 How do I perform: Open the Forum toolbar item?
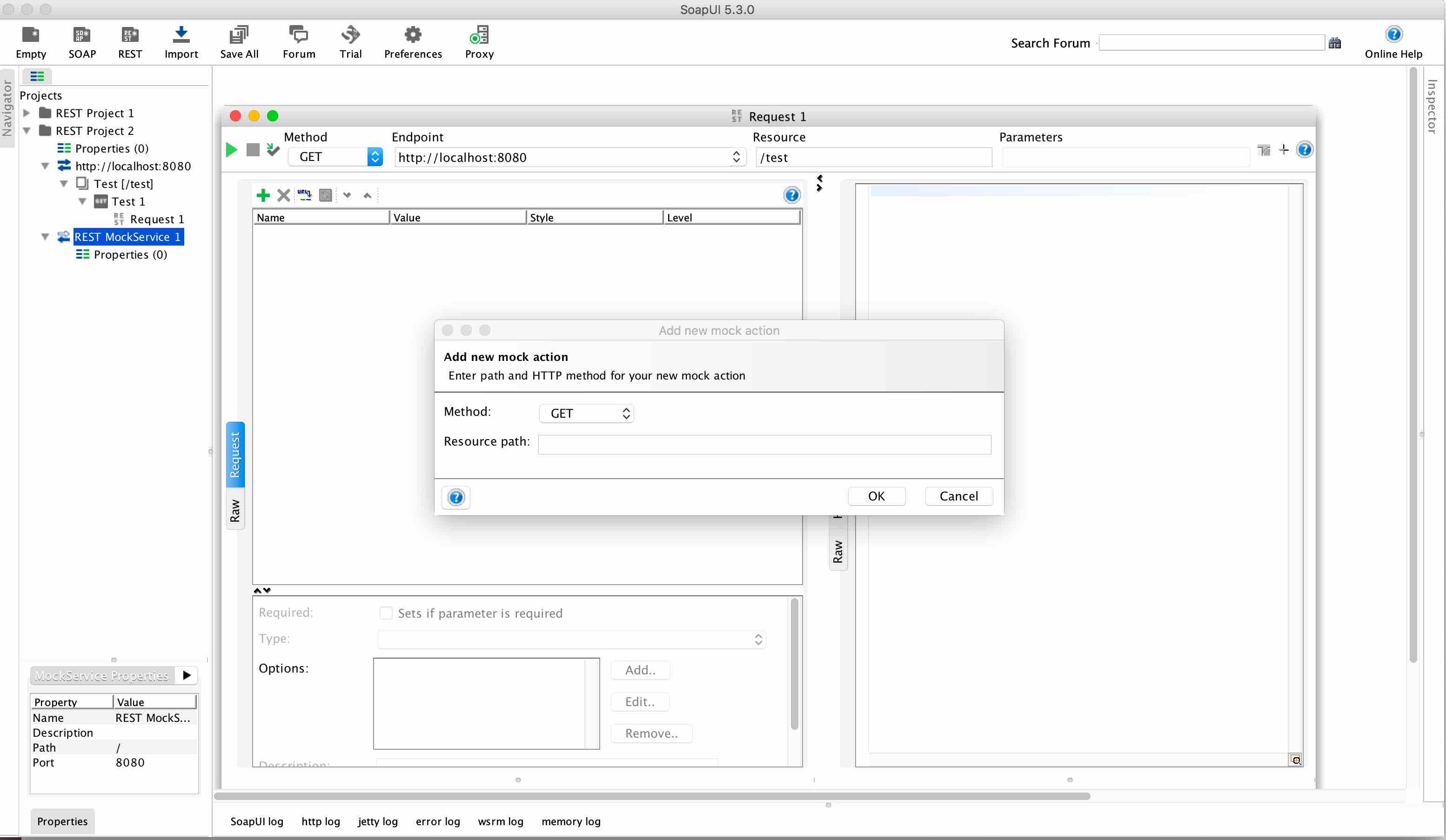coord(299,43)
